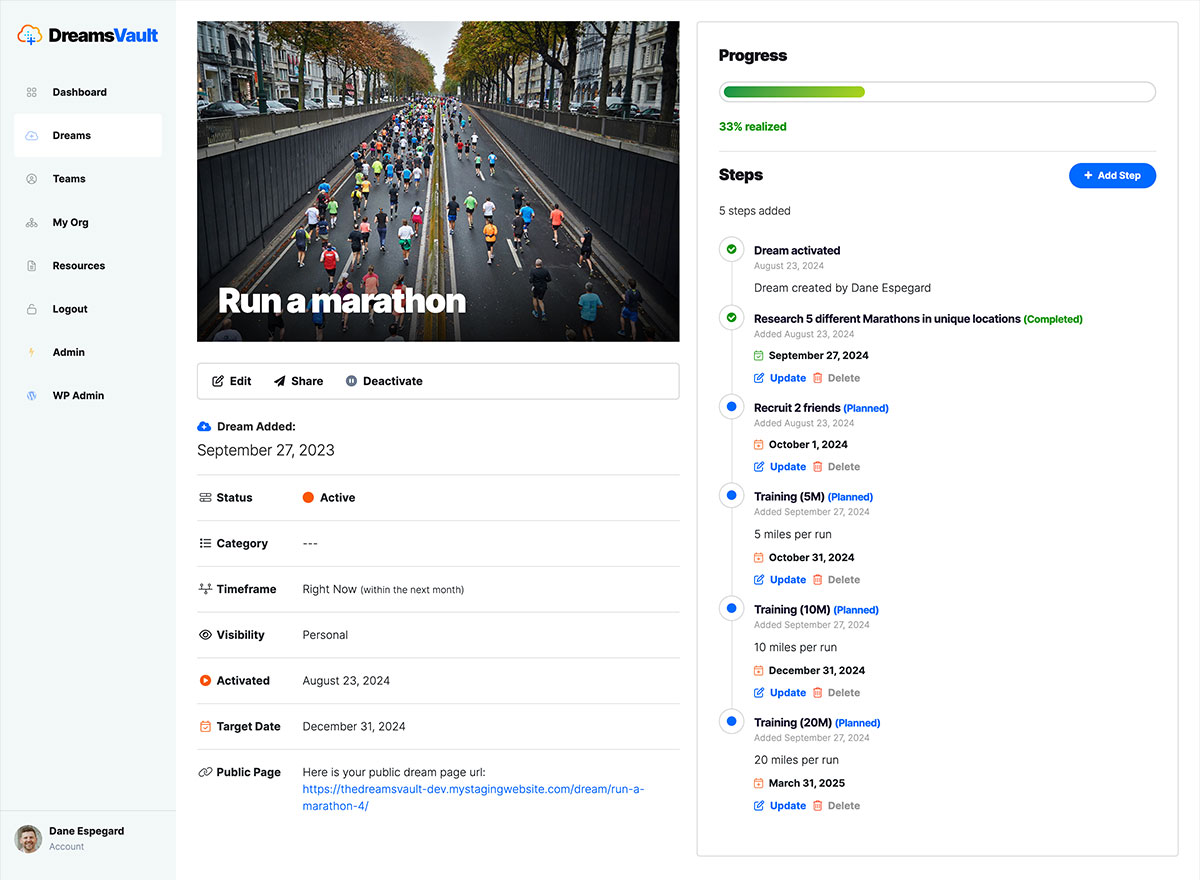The height and width of the screenshot is (880, 1200).
Task: Click the DreamsVault cloud logo
Action: (x=30, y=35)
